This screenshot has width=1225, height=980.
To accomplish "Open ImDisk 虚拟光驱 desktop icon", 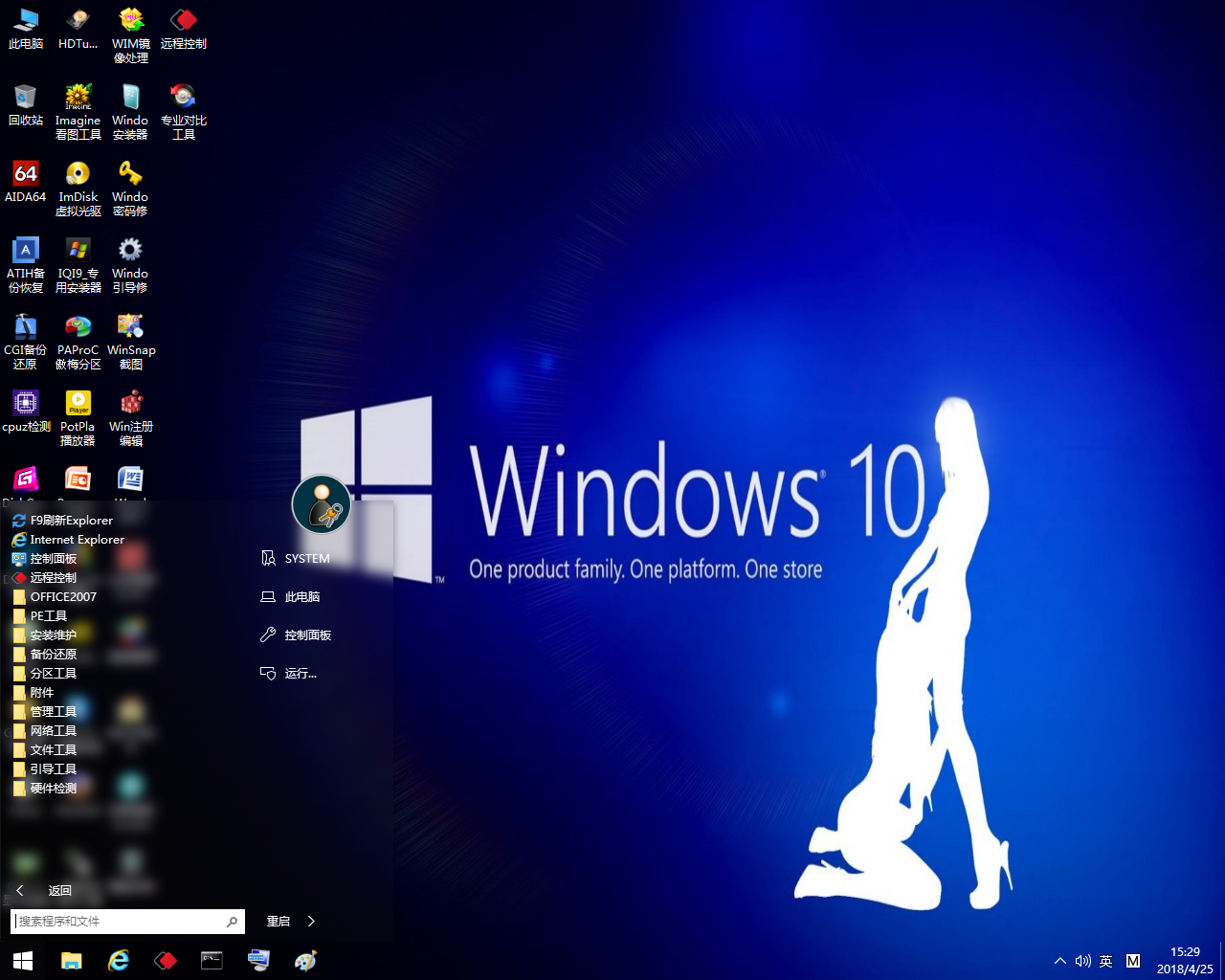I will [x=78, y=189].
